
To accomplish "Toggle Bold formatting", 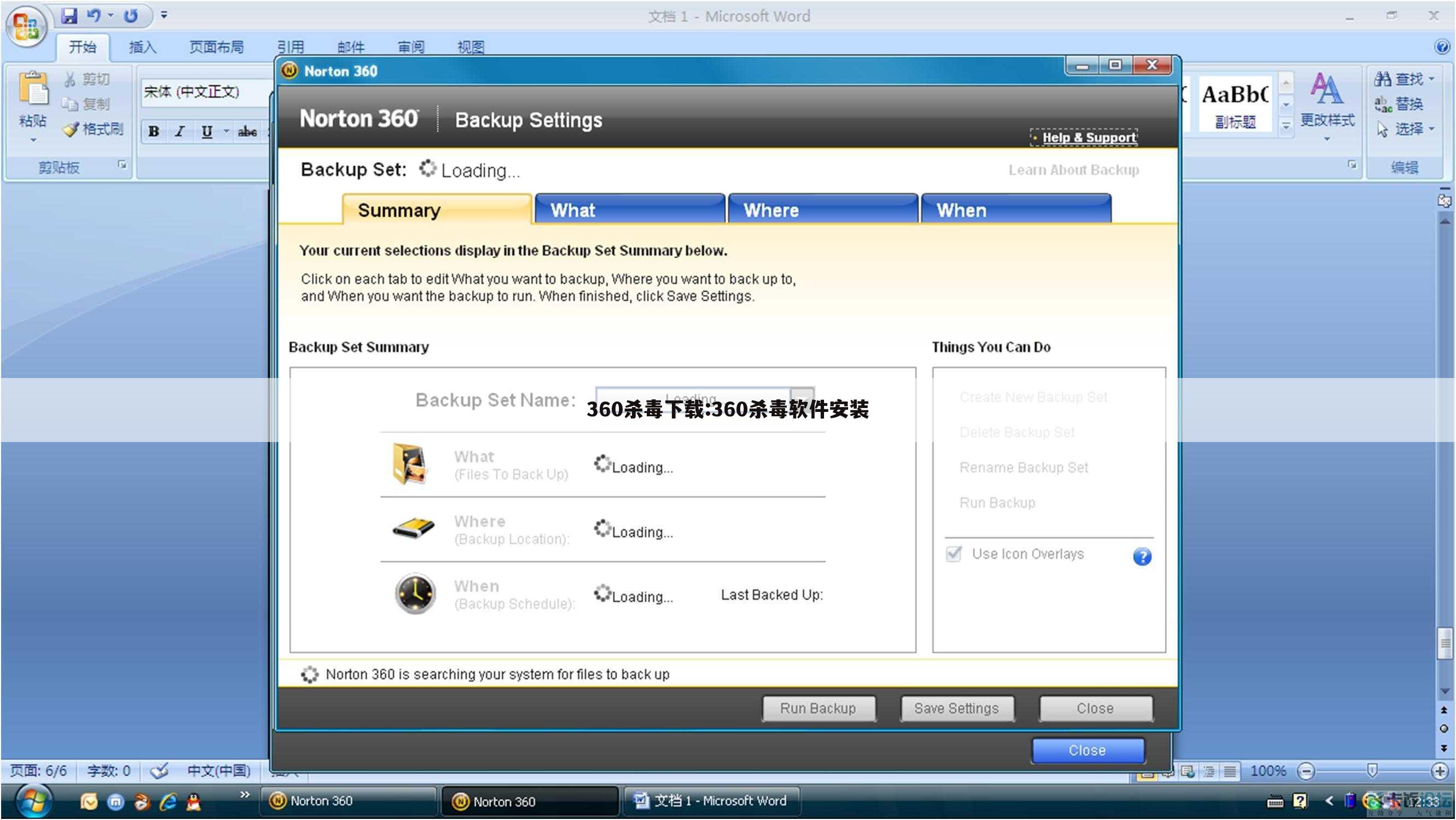I will point(153,132).
